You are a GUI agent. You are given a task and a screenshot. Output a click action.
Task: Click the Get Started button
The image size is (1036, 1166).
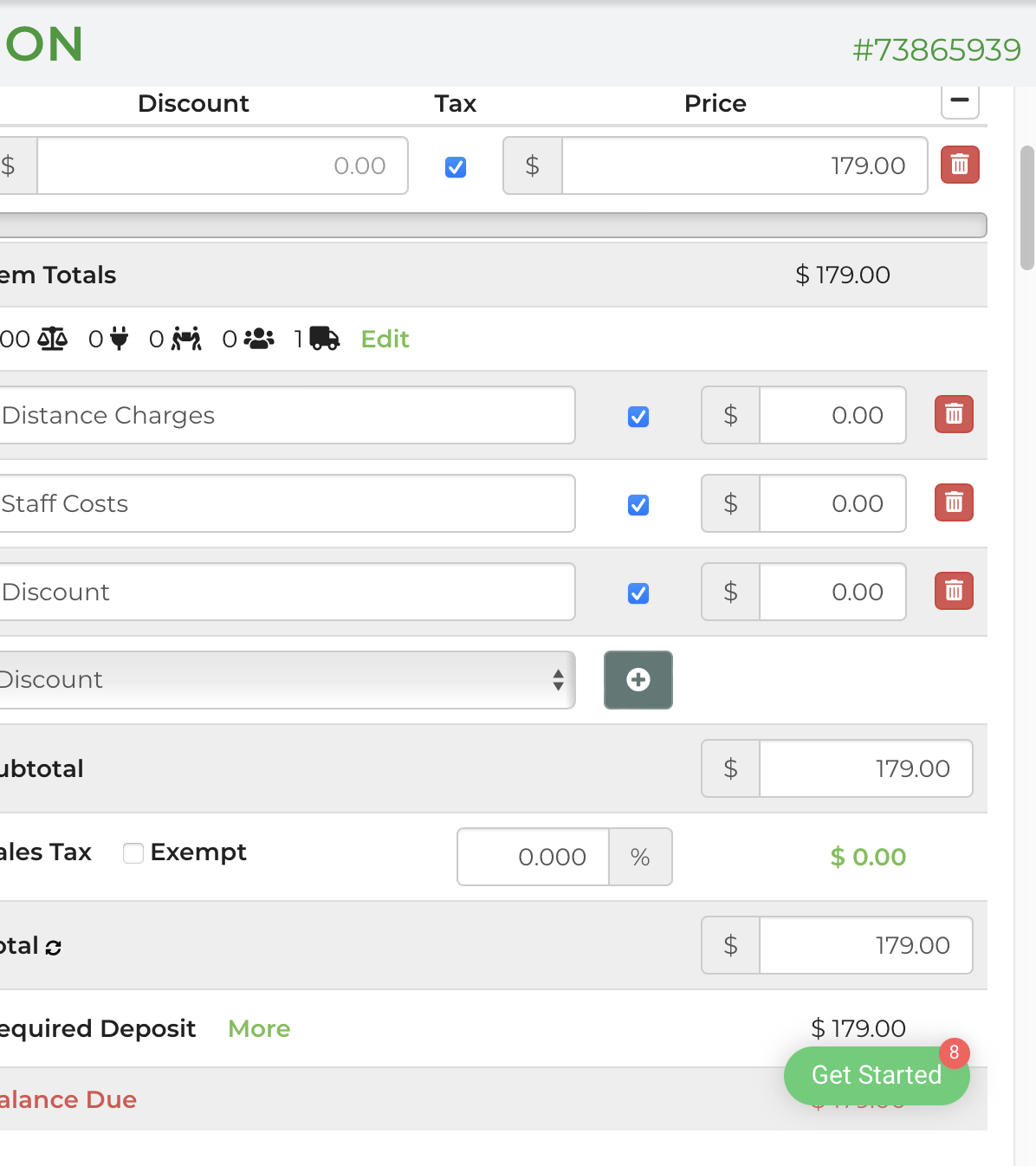(877, 1075)
